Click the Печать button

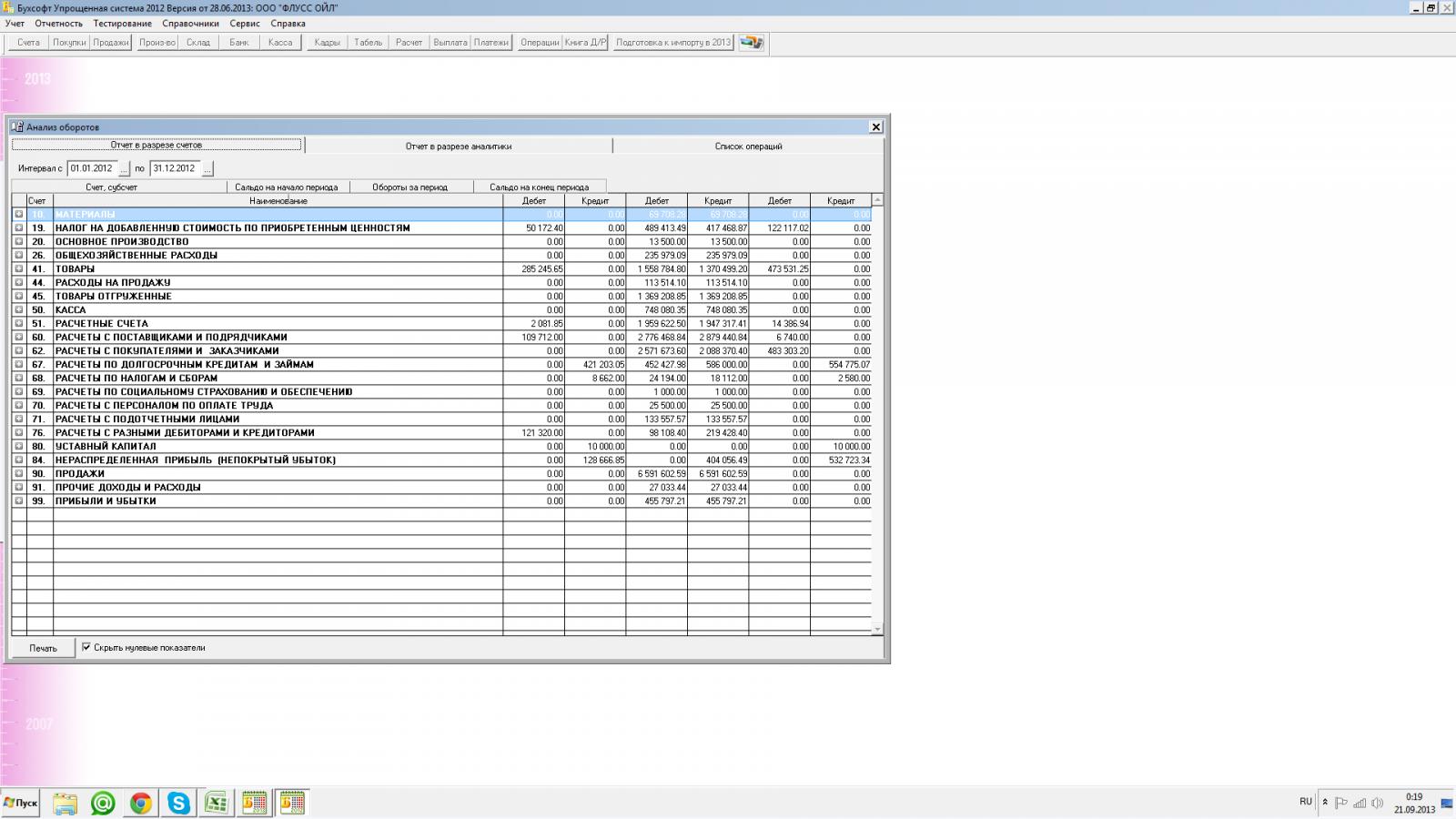(x=43, y=648)
